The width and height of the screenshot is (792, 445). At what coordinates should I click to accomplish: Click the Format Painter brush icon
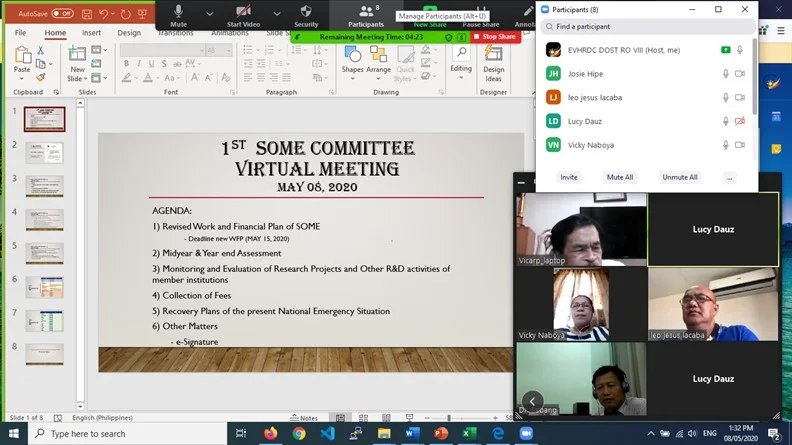[40, 77]
